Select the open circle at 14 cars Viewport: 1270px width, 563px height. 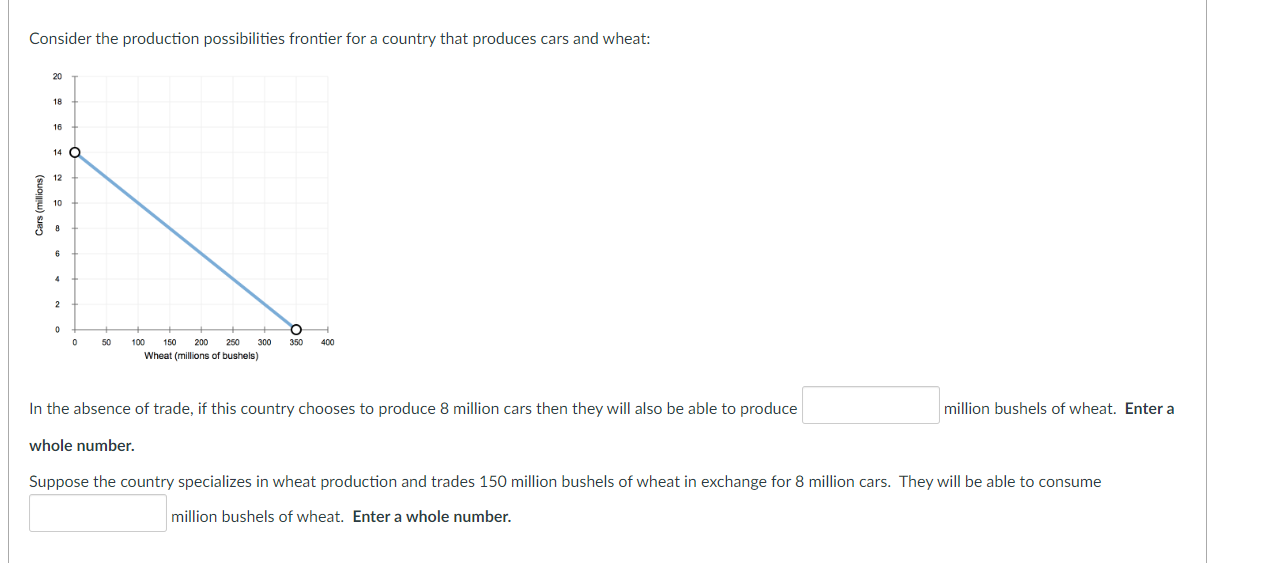coord(74,153)
